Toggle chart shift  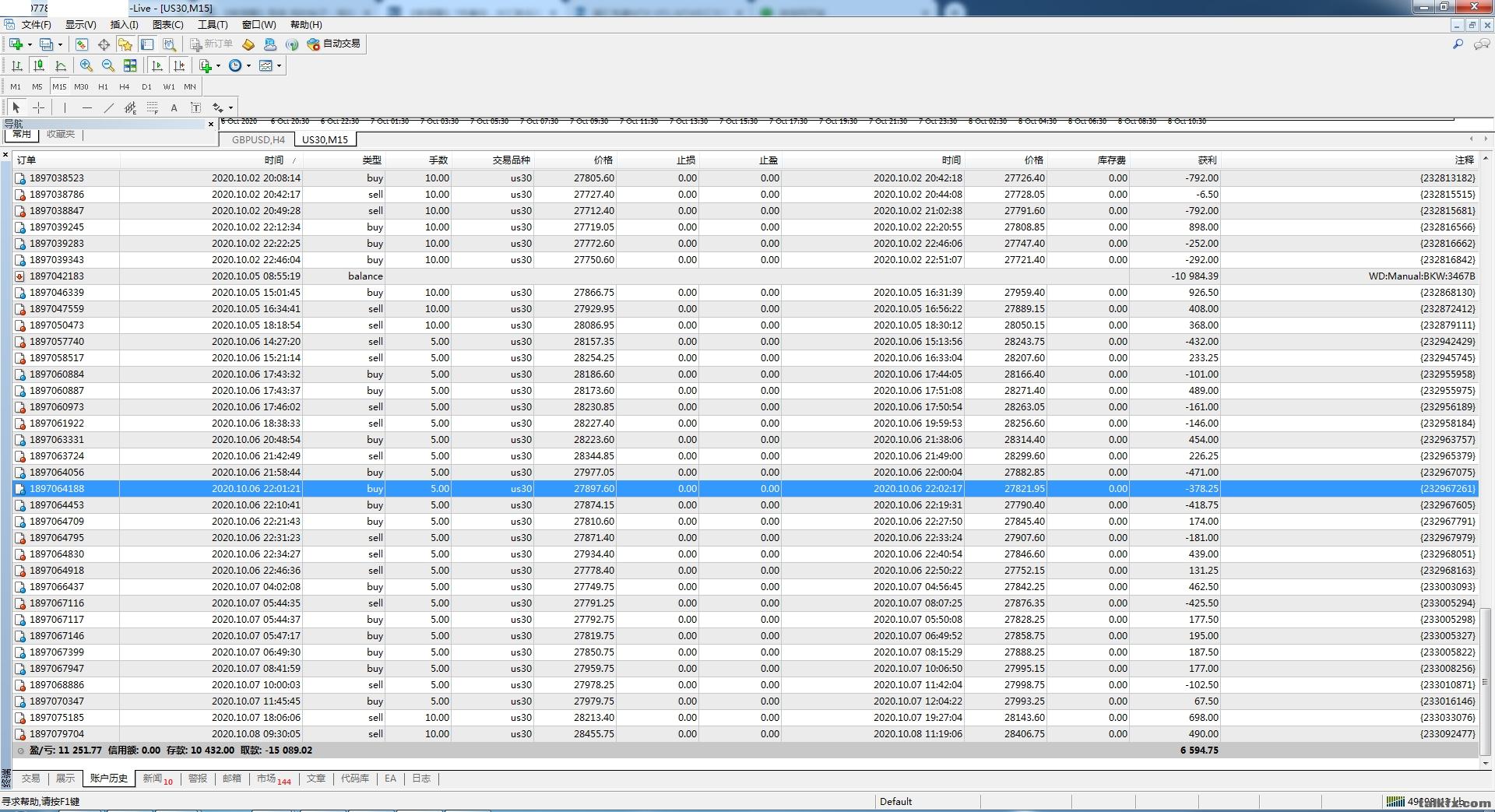point(179,66)
